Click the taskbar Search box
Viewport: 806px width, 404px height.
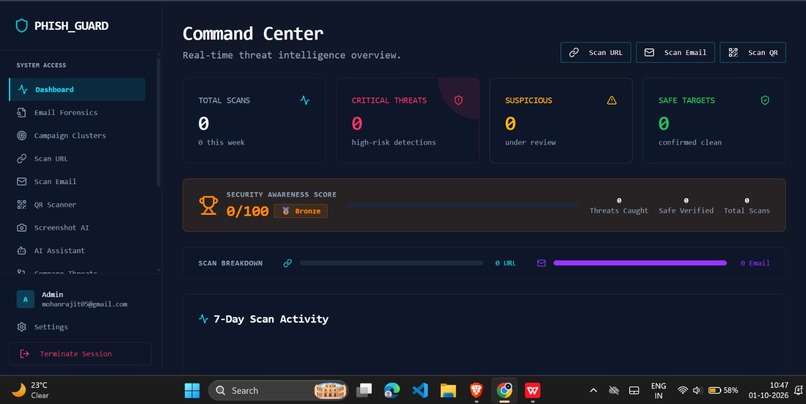(278, 391)
